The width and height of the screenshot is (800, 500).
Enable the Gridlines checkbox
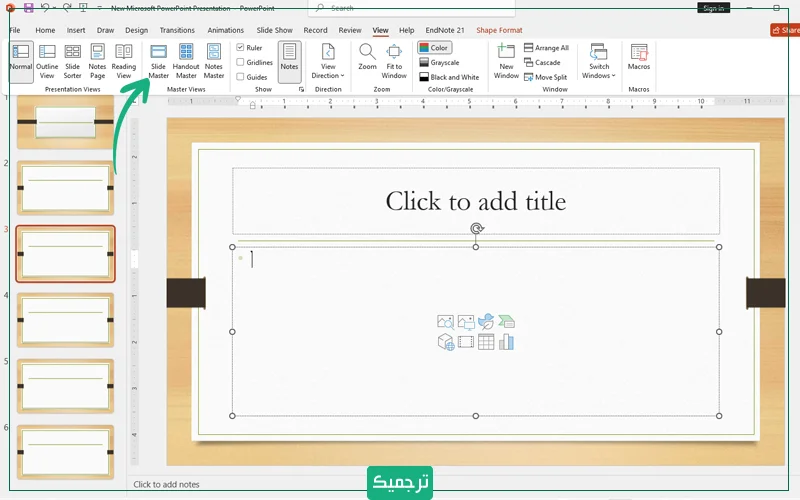click(240, 62)
